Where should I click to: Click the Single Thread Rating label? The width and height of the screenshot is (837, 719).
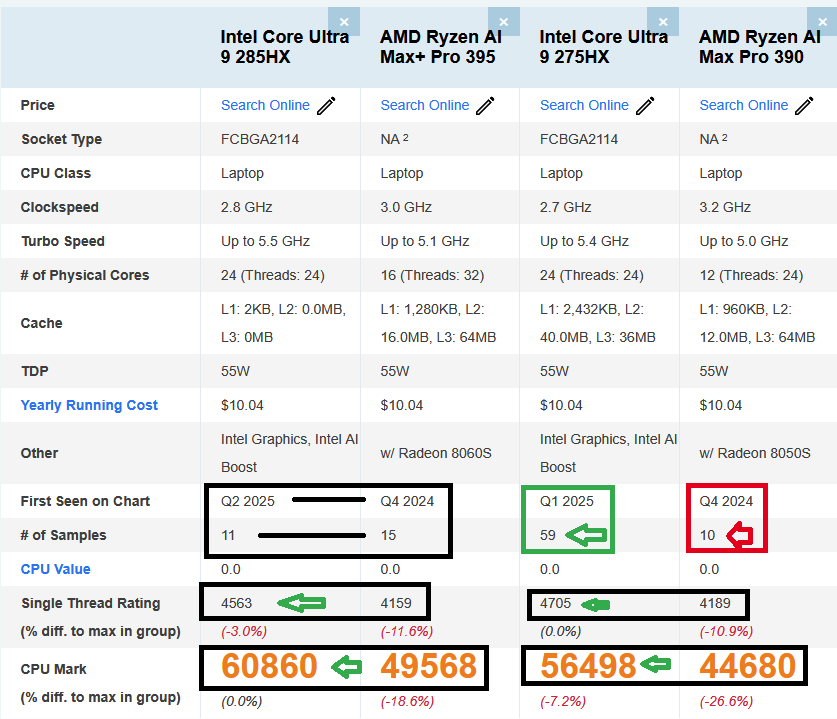[x=91, y=603]
